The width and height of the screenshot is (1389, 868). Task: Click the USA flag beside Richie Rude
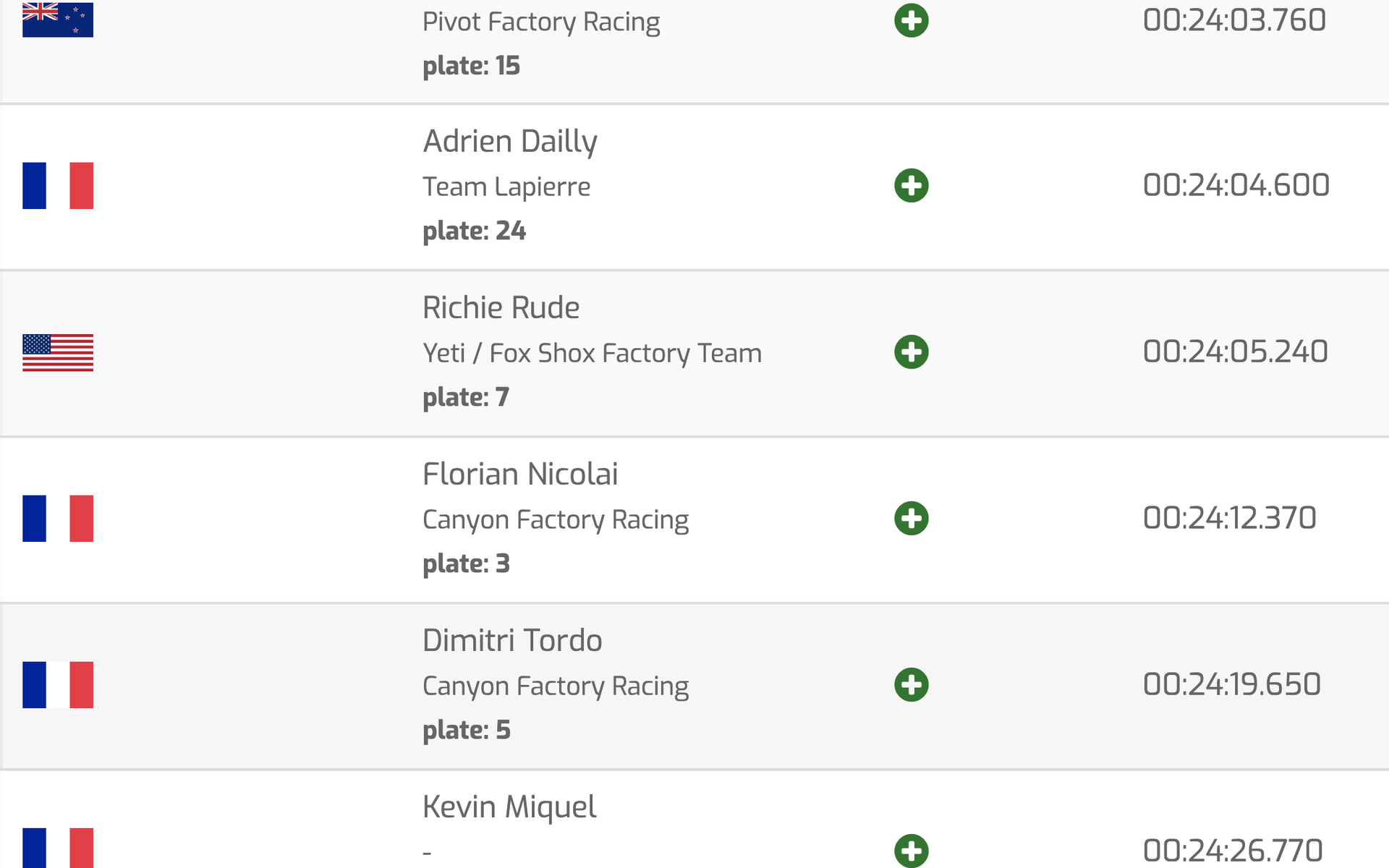[58, 352]
